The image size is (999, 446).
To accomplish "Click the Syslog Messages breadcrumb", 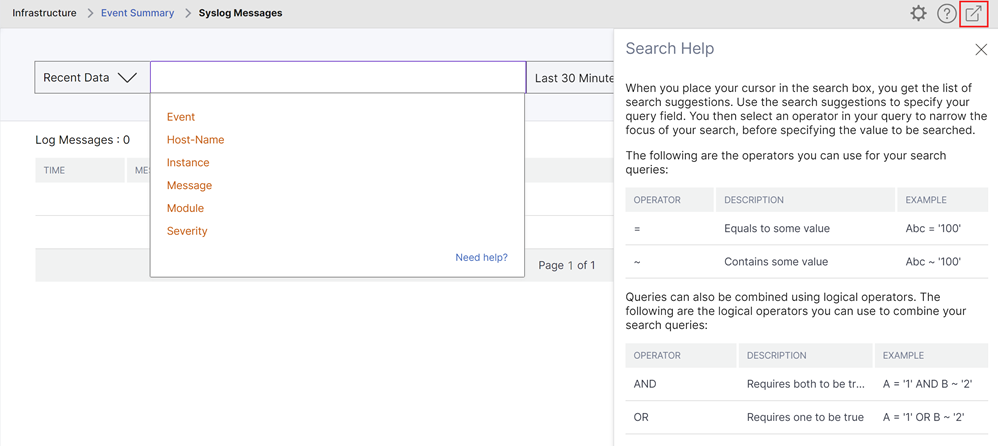I will [240, 13].
